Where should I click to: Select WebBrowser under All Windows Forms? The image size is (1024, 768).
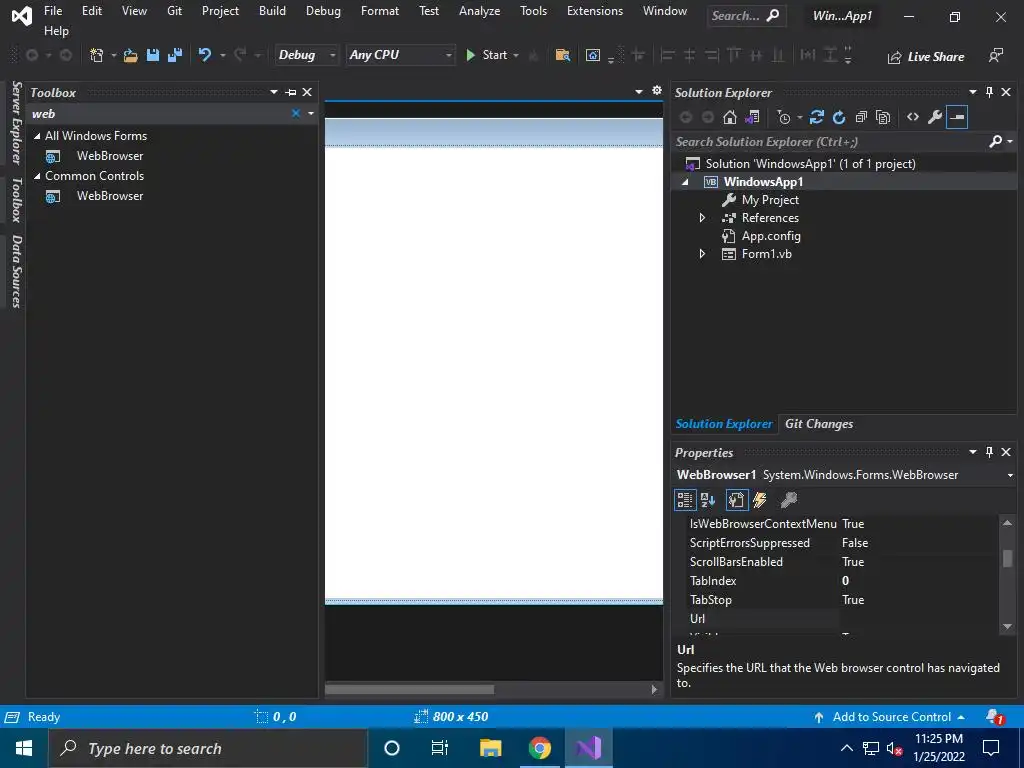110,156
